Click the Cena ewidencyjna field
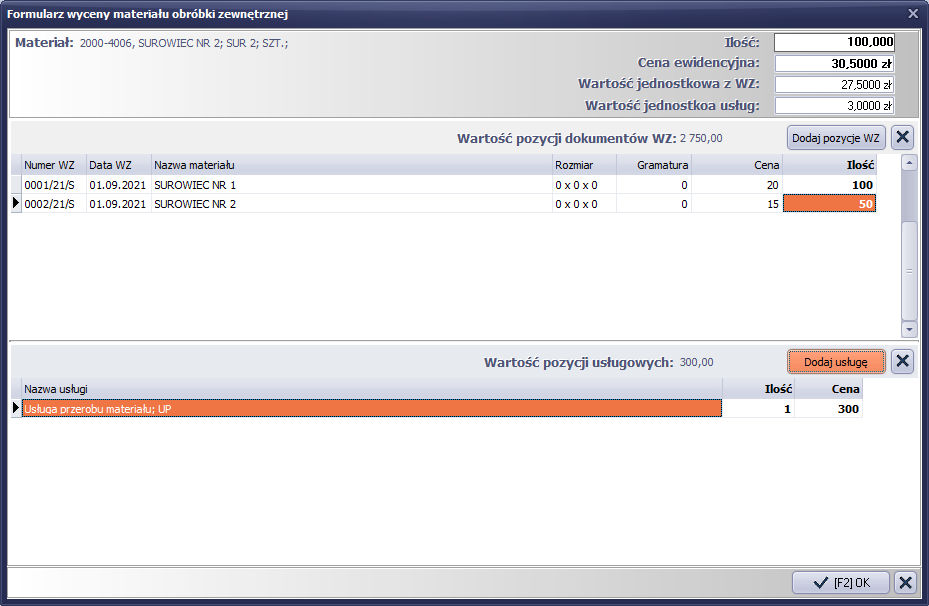The width and height of the screenshot is (929, 606). coord(834,64)
